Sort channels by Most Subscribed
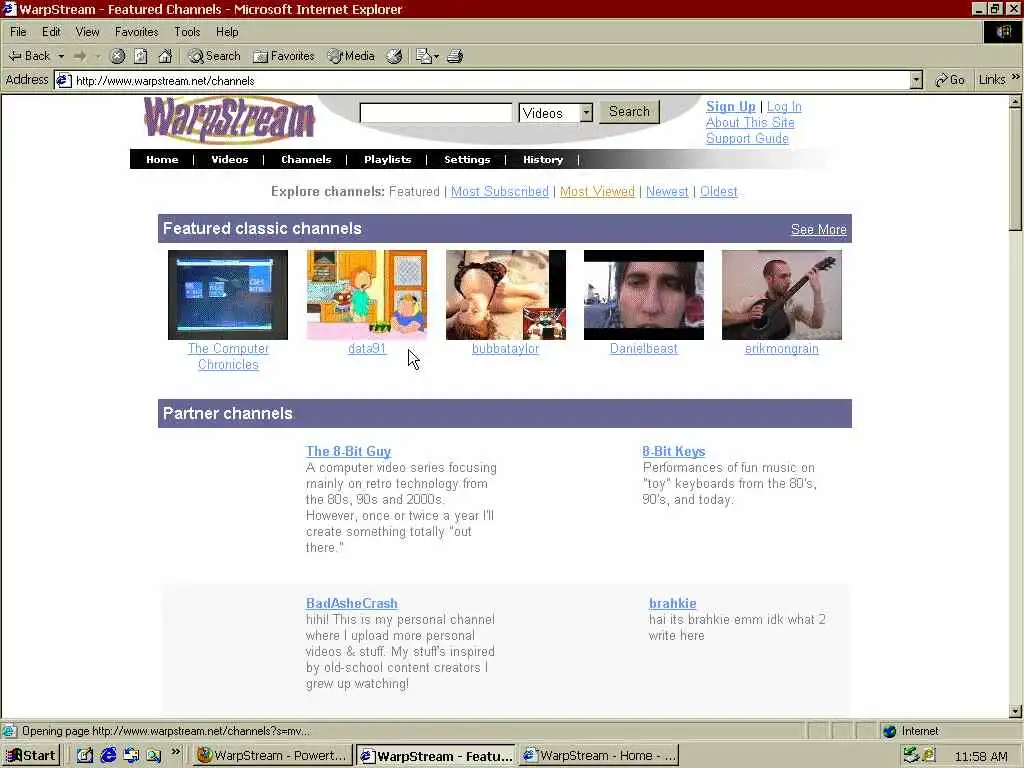Image resolution: width=1024 pixels, height=768 pixels. click(500, 191)
